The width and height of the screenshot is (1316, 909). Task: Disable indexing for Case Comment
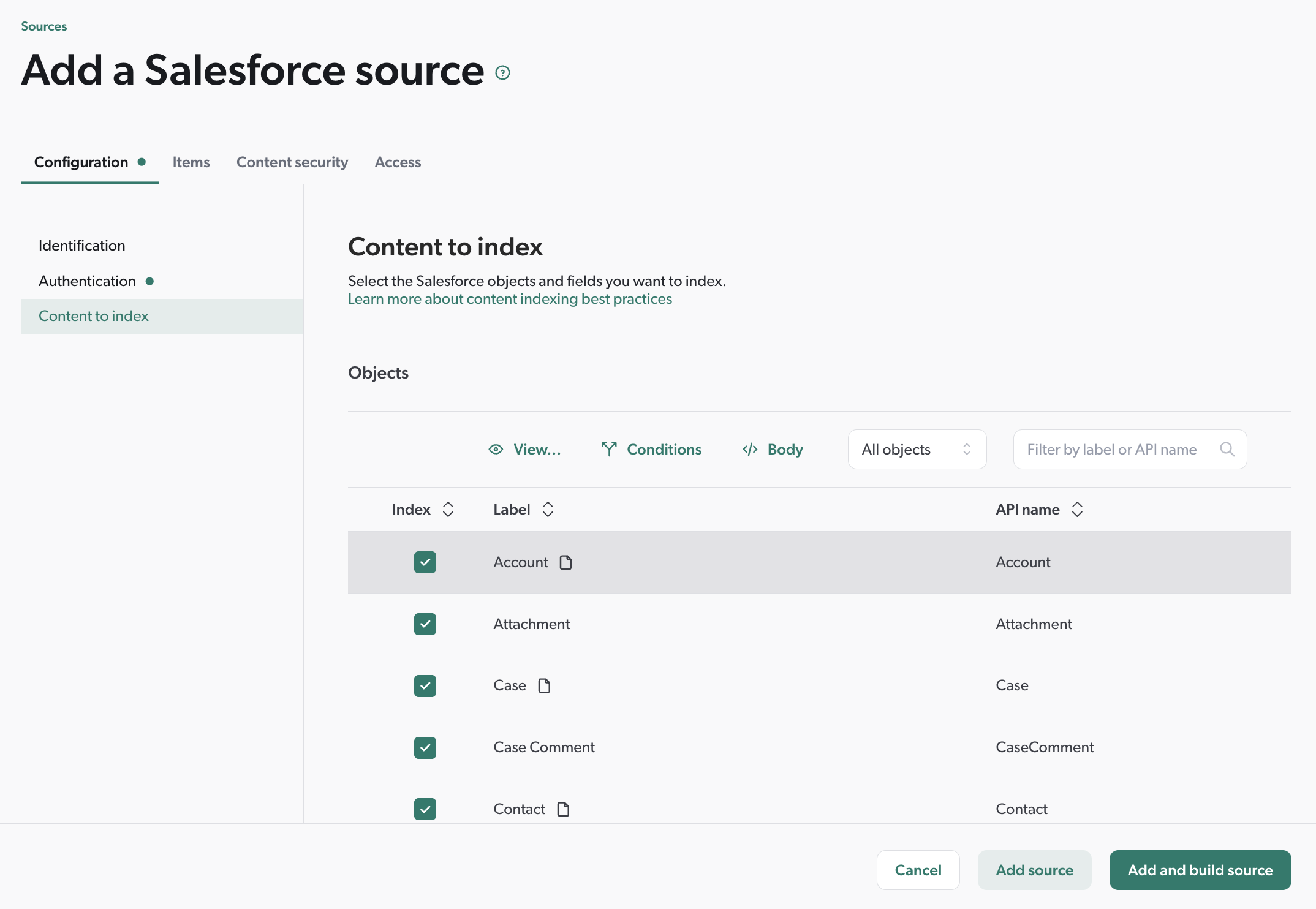coord(425,747)
